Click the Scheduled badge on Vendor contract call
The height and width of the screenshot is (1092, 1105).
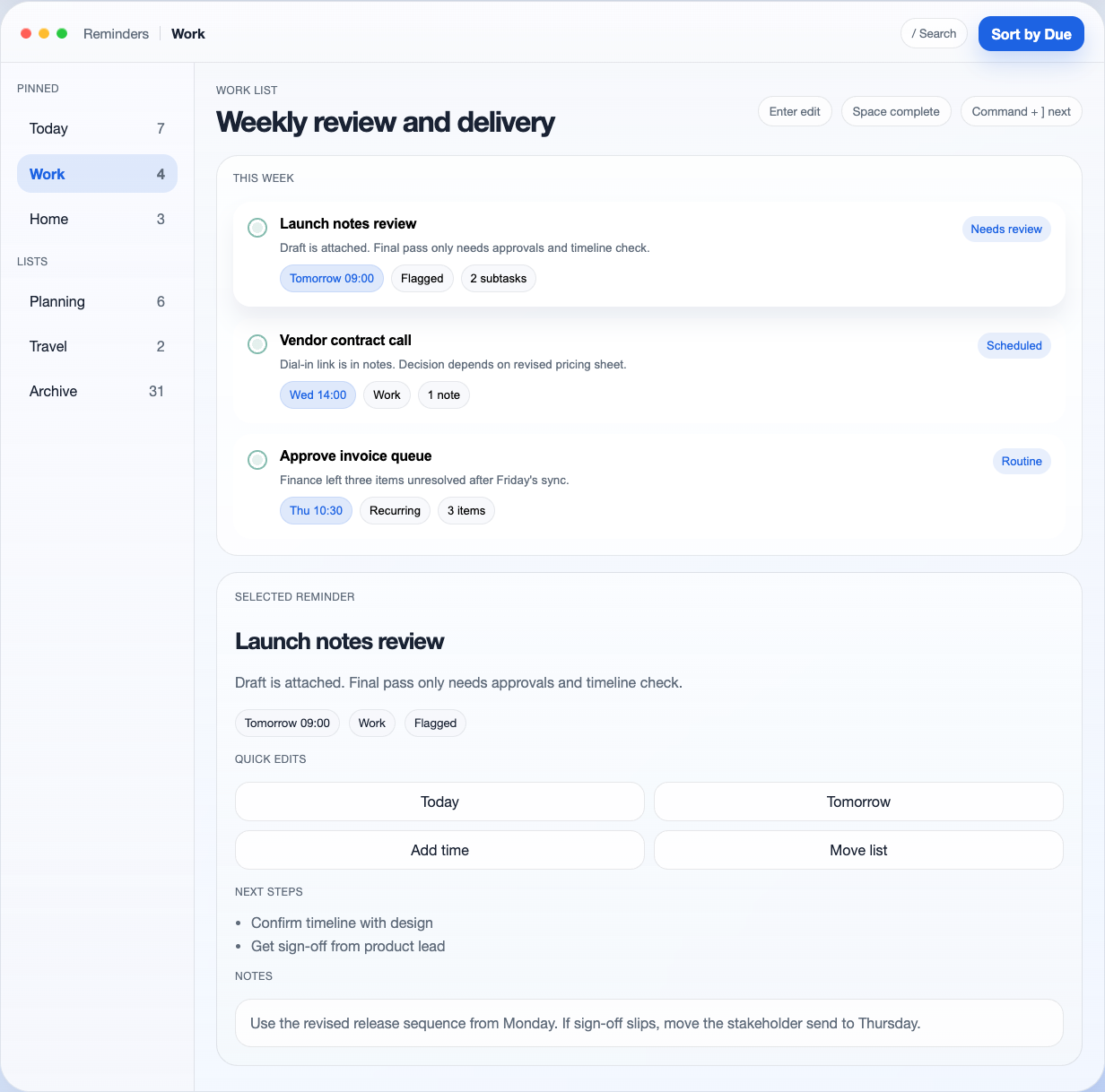(x=1014, y=345)
